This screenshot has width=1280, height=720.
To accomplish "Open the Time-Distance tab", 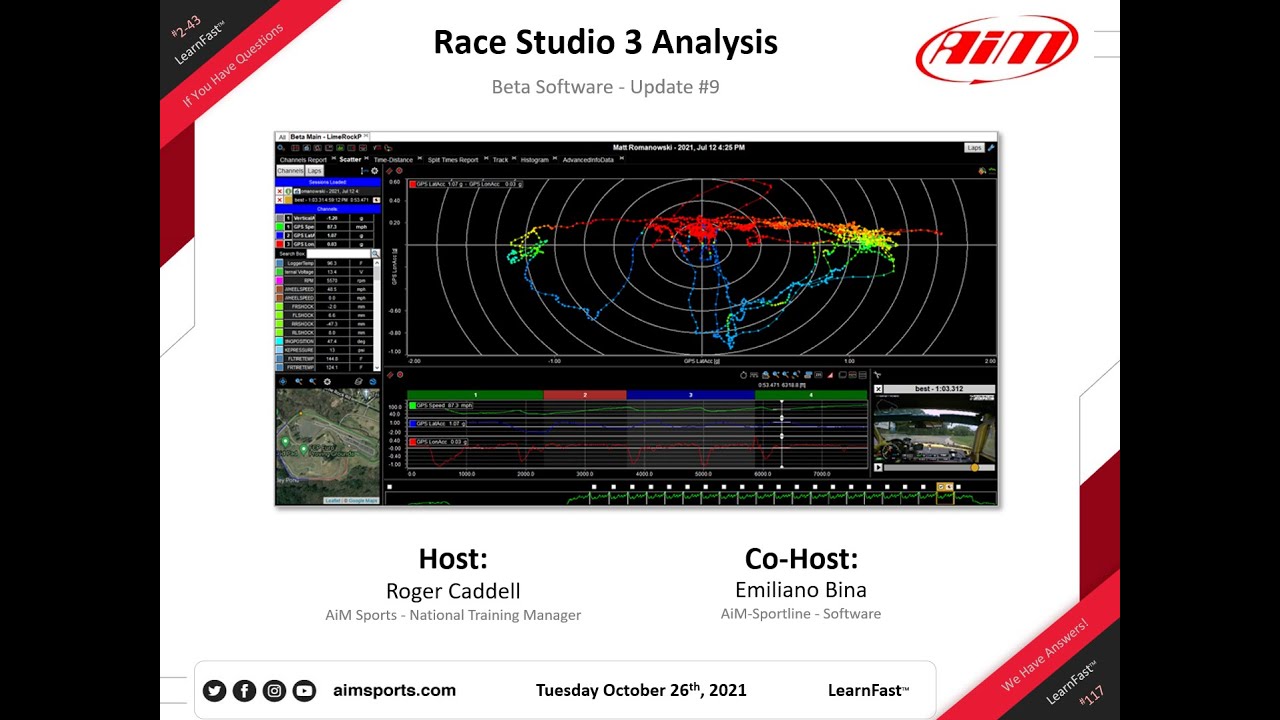I will tap(393, 160).
